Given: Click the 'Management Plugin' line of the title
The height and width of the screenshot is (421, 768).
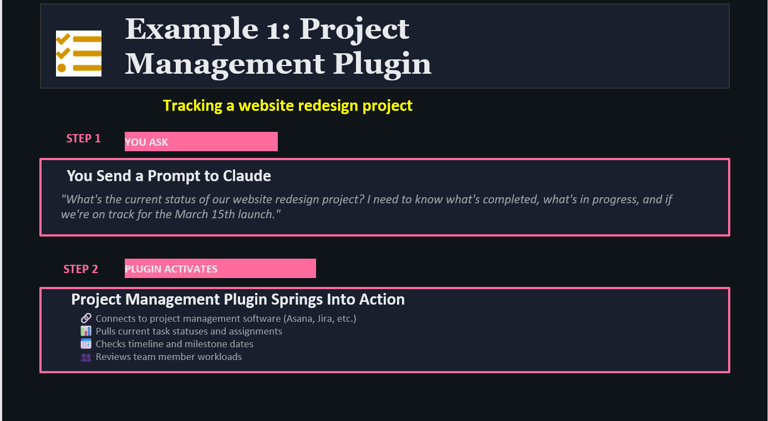Looking at the screenshot, I should [x=277, y=64].
